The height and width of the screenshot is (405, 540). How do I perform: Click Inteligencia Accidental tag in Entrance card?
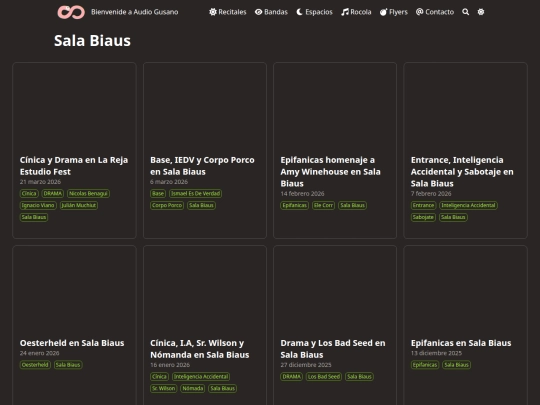468,205
